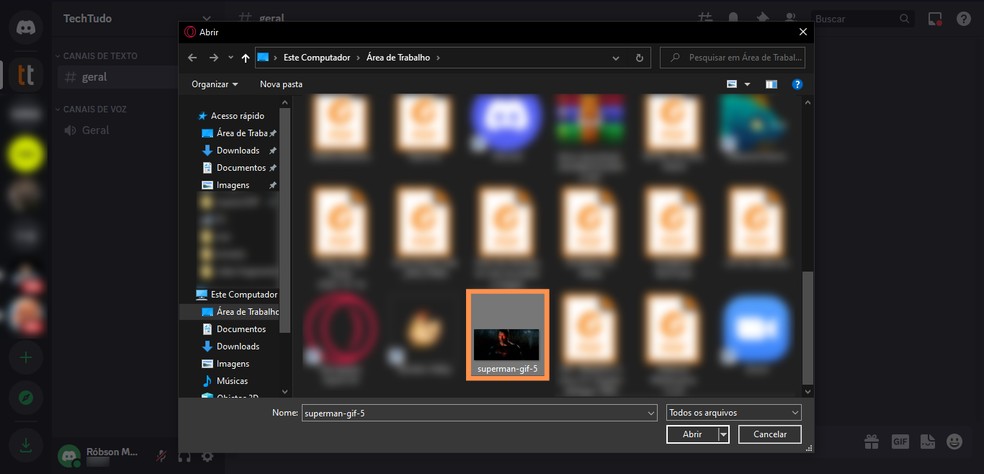
Task: Select Este Computador in the tree
Action: [237, 294]
